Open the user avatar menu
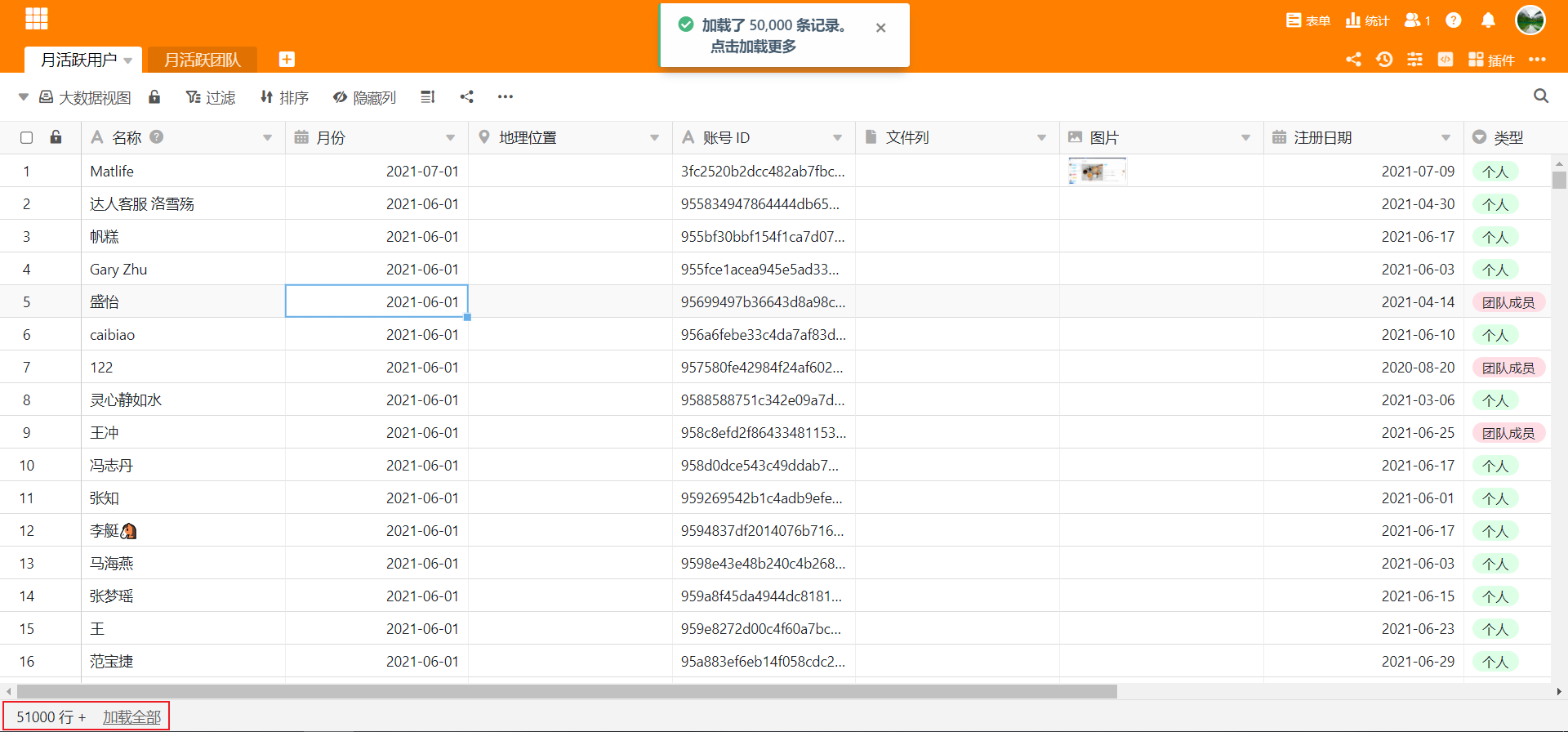Image resolution: width=1568 pixels, height=732 pixels. [x=1530, y=20]
